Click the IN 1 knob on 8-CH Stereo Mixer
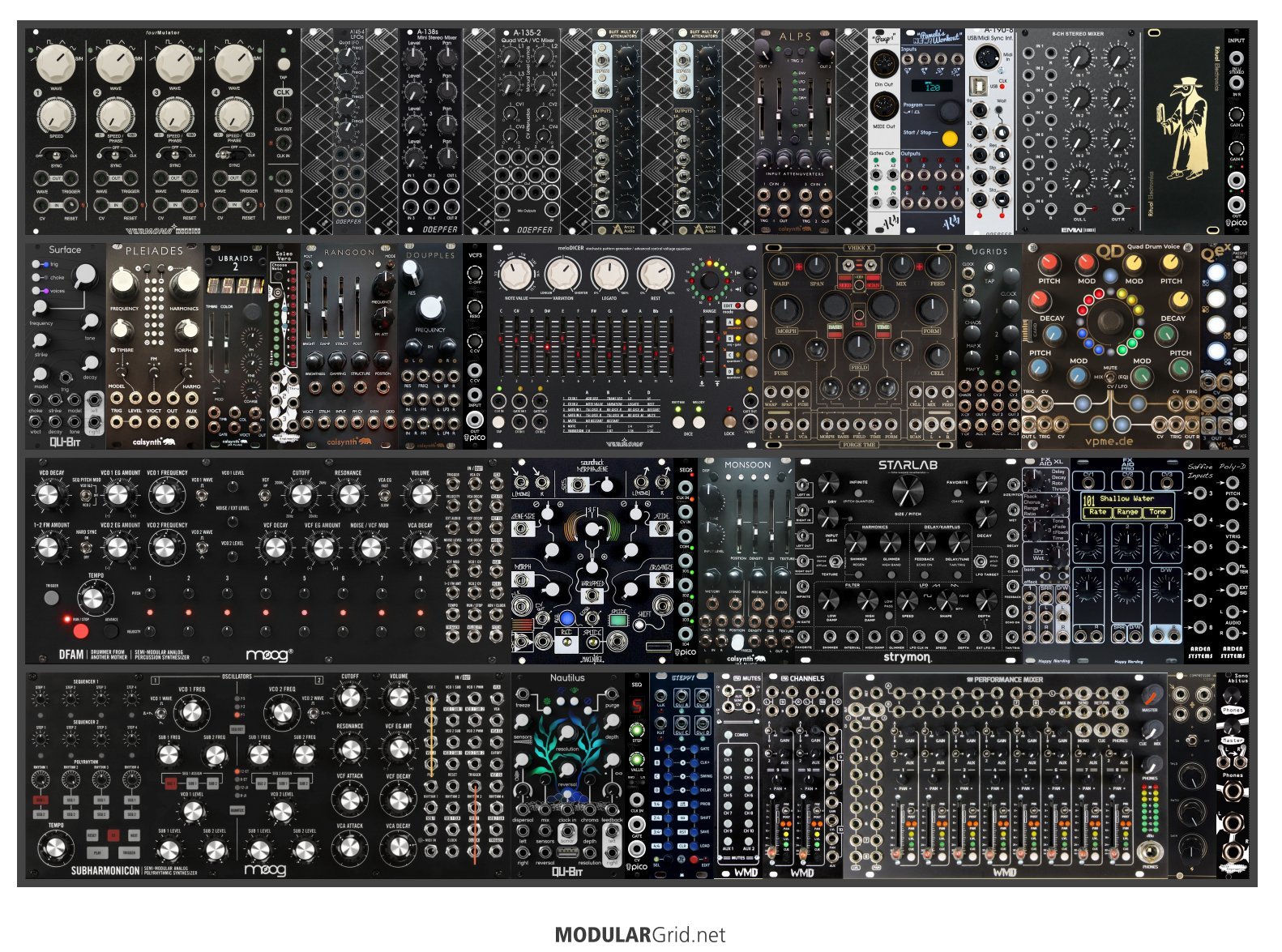The image size is (1282, 952). click(1080, 57)
